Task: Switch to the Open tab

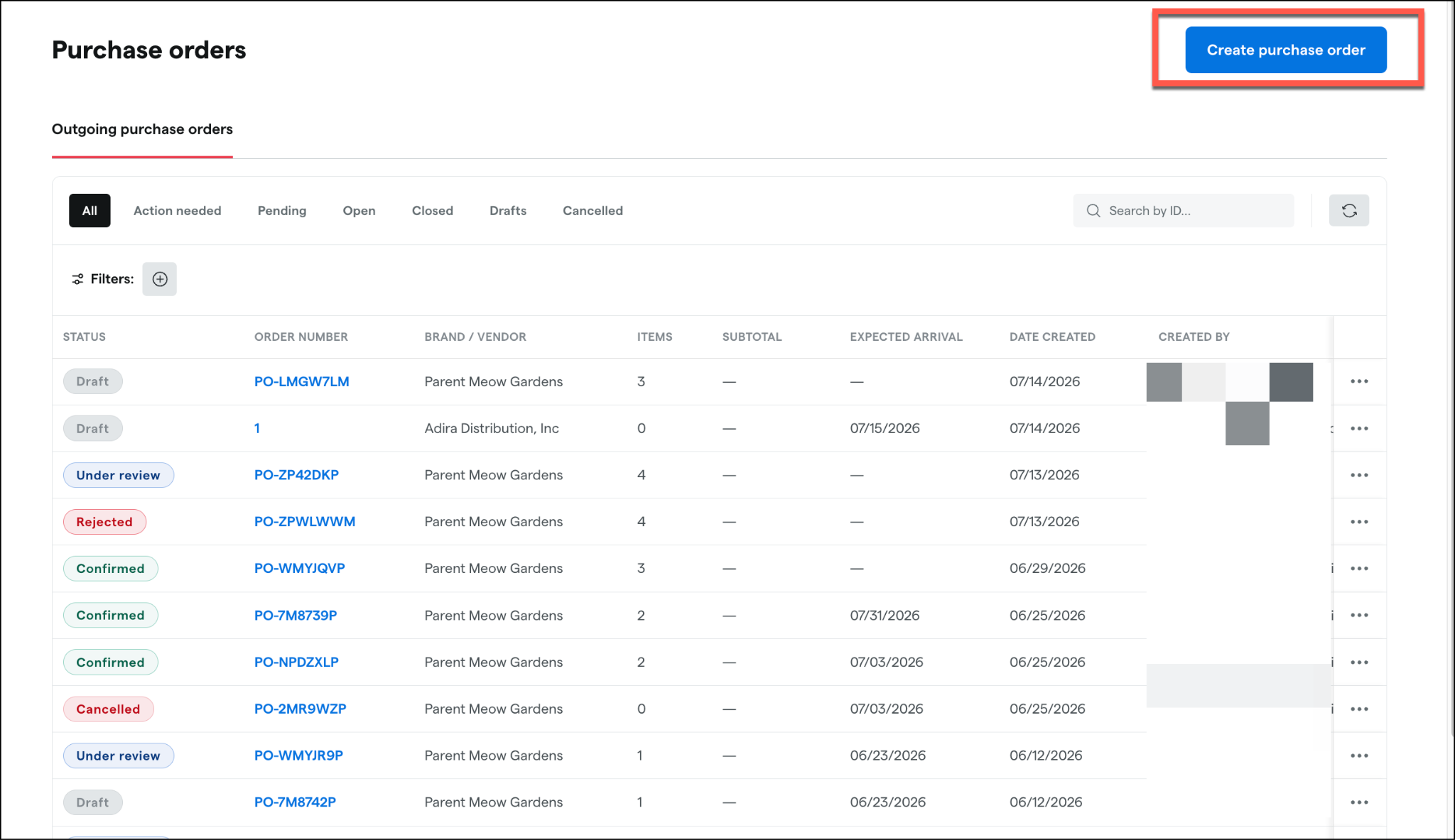Action: (359, 211)
